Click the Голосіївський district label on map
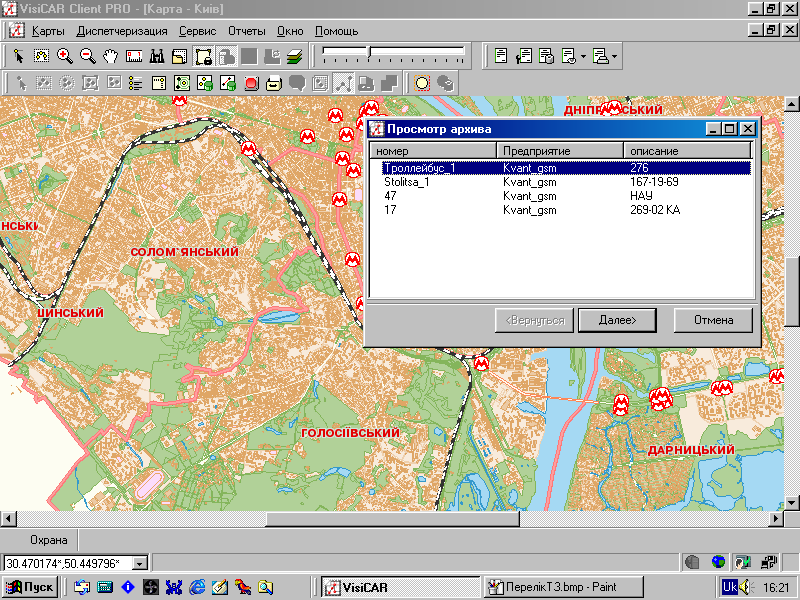Image resolution: width=800 pixels, height=600 pixels. coord(351,433)
